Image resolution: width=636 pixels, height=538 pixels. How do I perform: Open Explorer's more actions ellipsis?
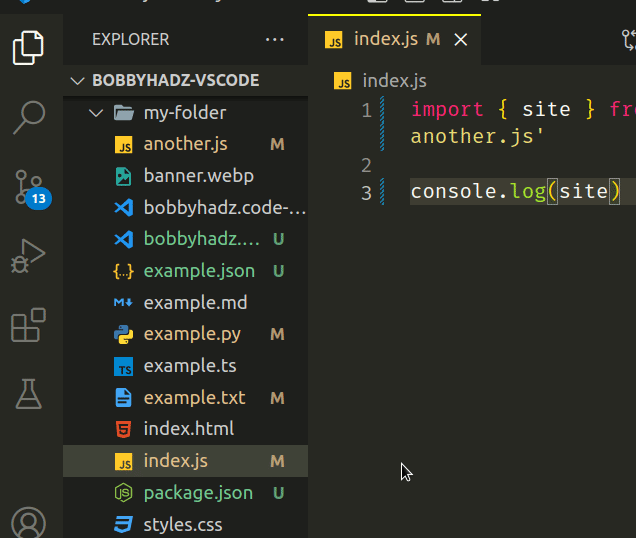[275, 39]
